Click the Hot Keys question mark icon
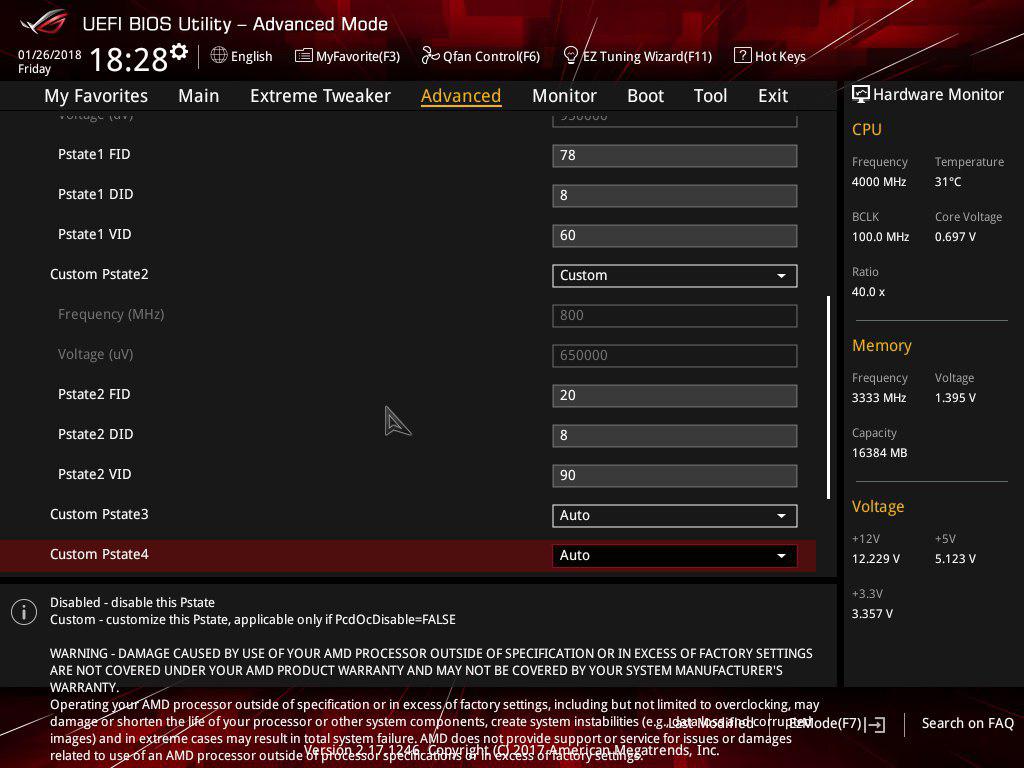The height and width of the screenshot is (768, 1024). (743, 55)
